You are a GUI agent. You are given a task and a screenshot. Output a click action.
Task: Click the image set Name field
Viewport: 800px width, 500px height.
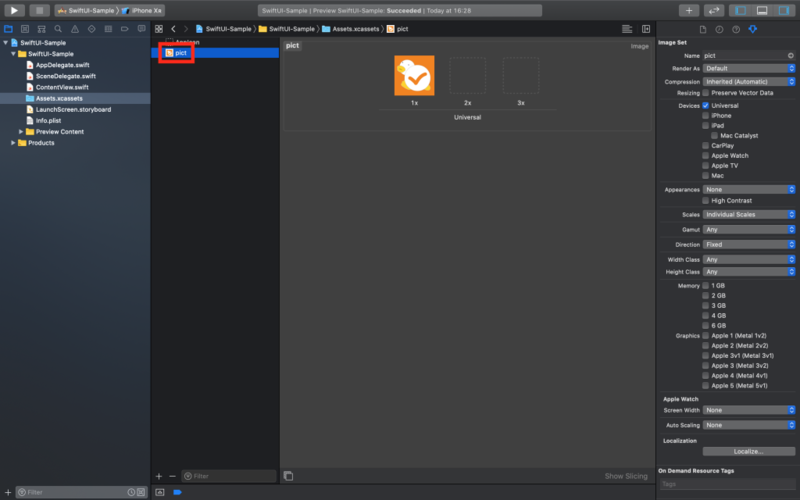click(x=749, y=56)
